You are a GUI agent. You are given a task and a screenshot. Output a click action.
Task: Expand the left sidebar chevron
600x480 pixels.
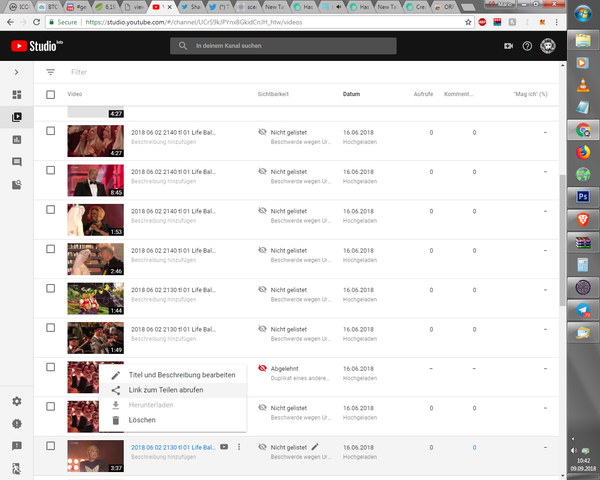click(x=16, y=72)
